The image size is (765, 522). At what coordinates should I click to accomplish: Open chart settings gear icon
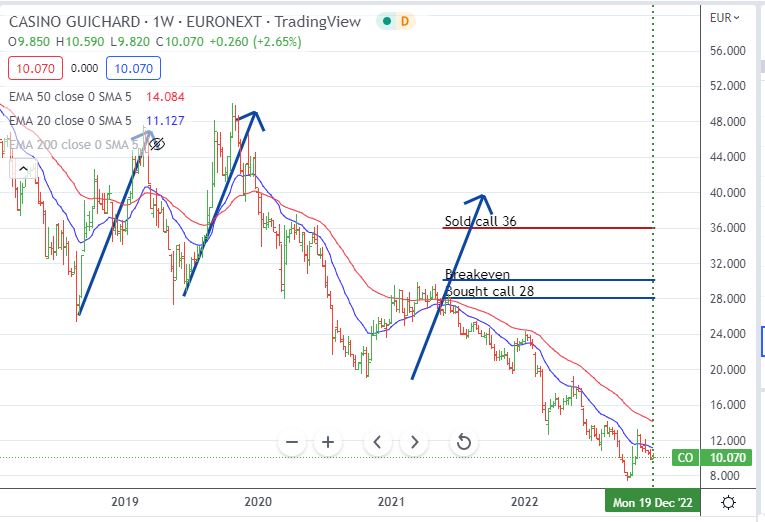coord(728,502)
